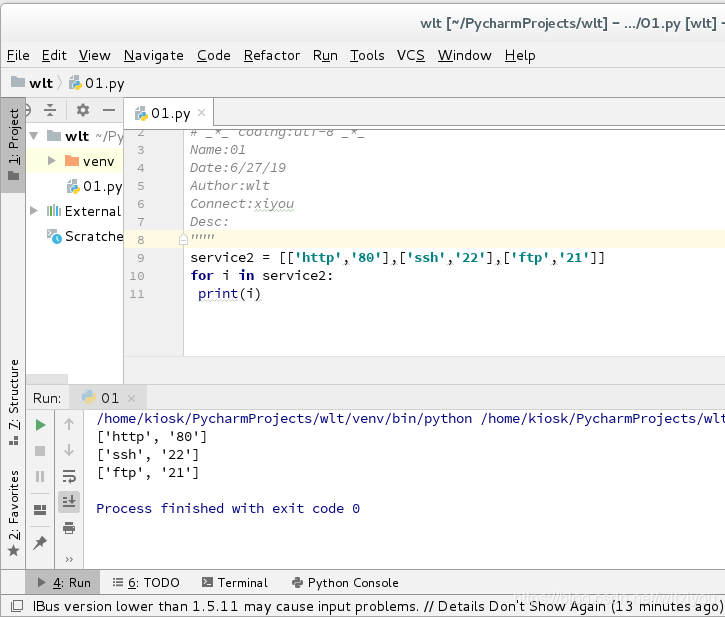This screenshot has height=617, width=725.
Task: Toggle soft-wrap in Run console
Action: [69, 476]
